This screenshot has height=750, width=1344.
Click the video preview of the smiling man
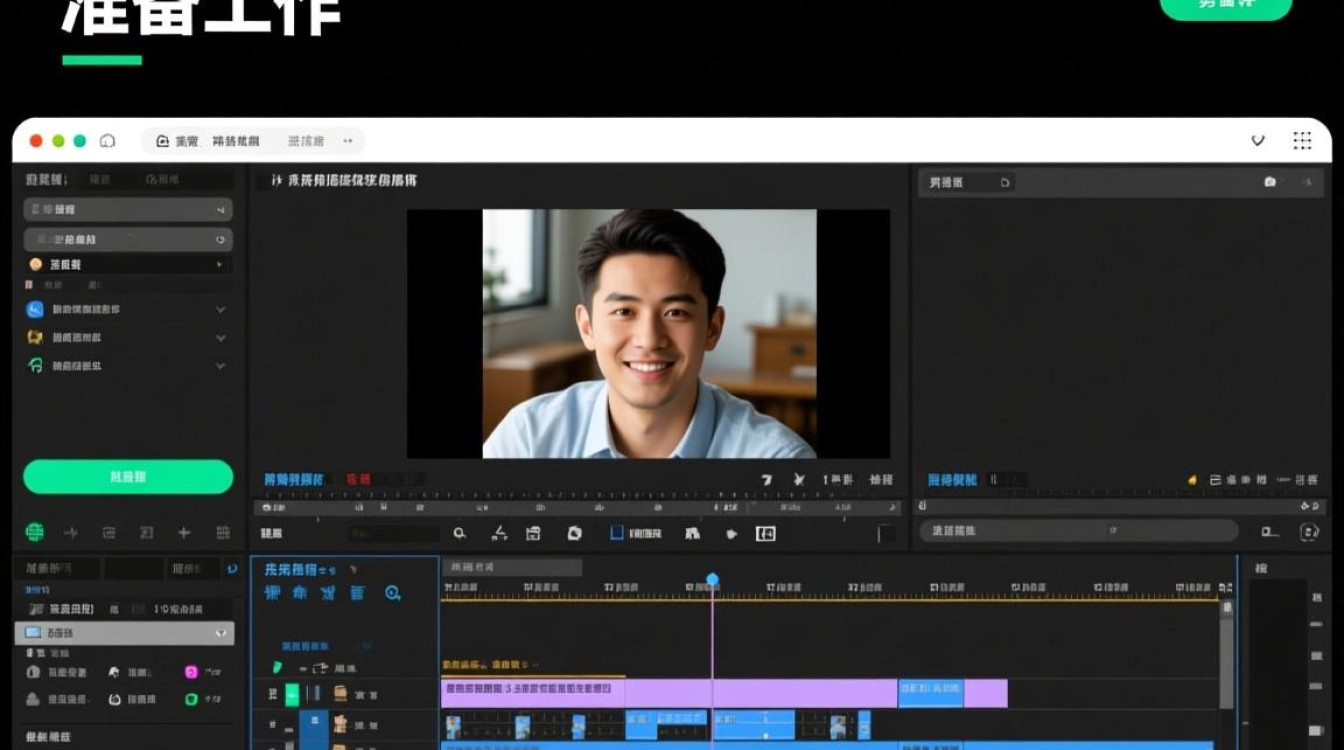649,333
